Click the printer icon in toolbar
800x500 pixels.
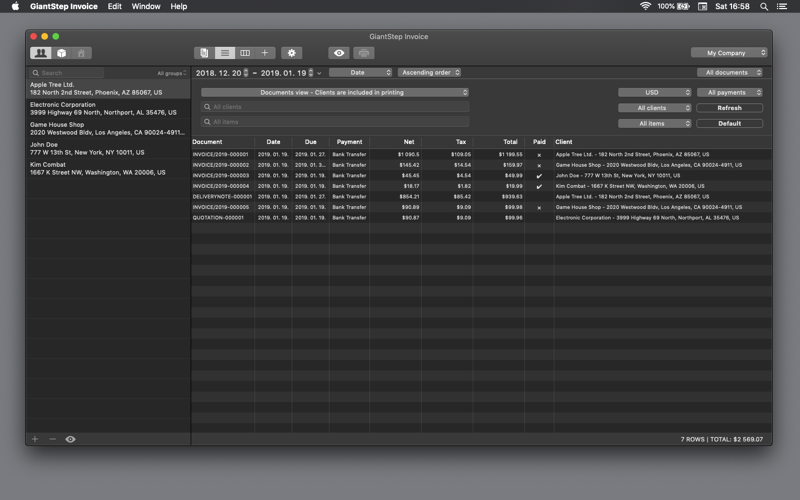tap(364, 53)
